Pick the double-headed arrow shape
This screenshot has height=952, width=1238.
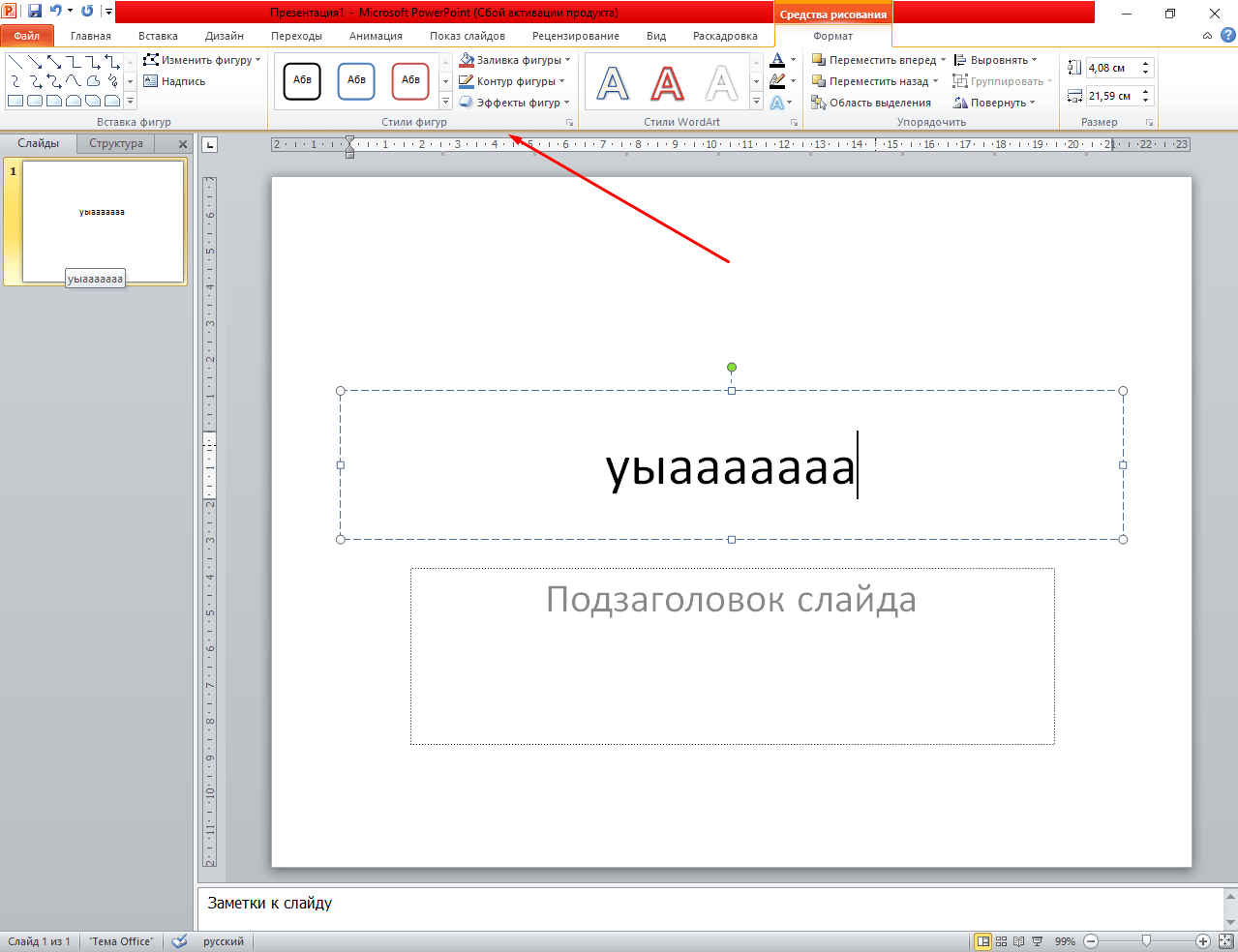coord(54,62)
